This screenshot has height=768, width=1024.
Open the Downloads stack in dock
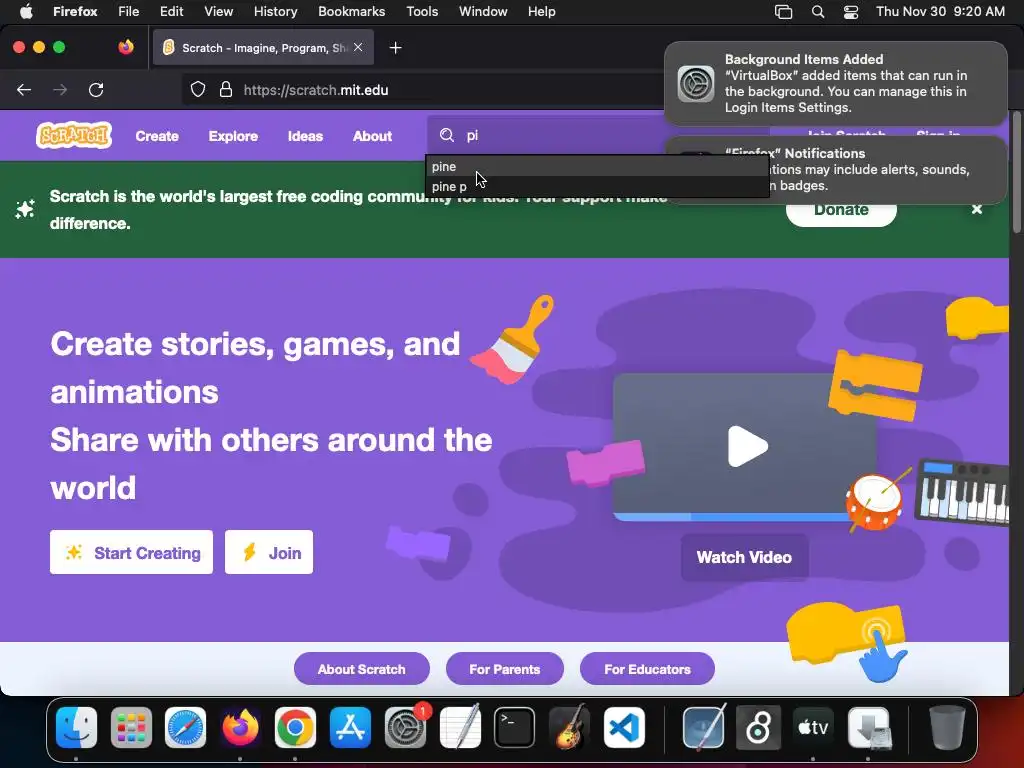tap(868, 727)
